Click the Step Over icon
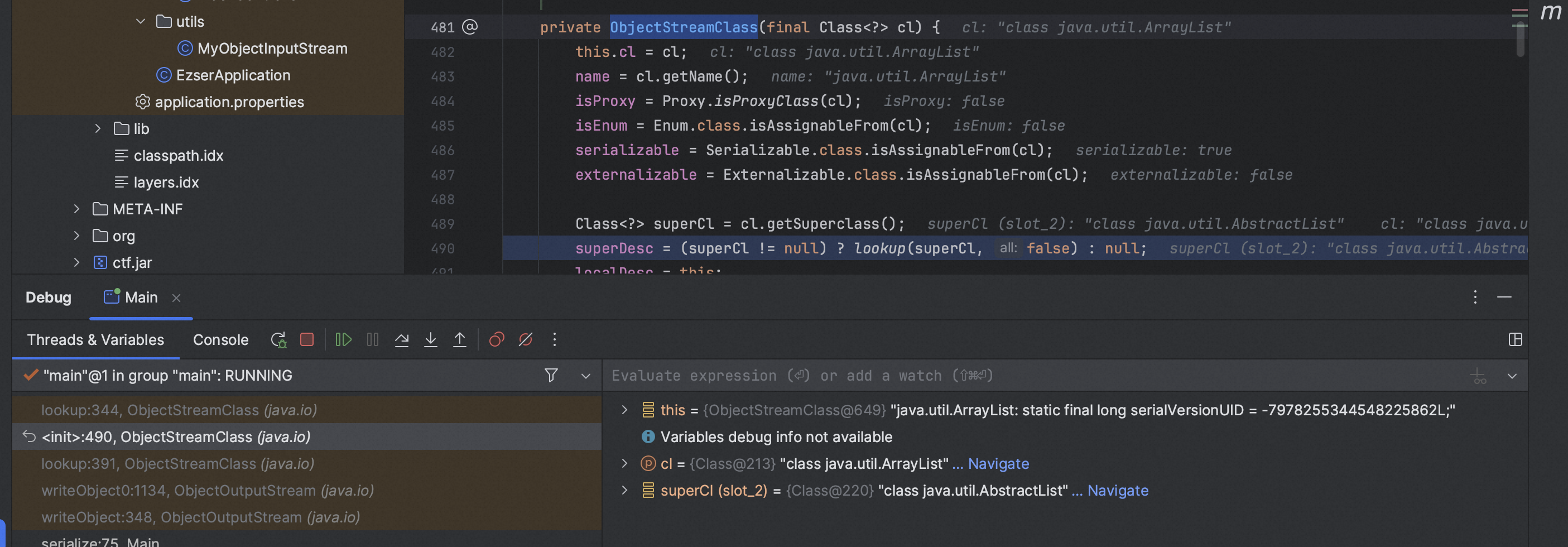The width and height of the screenshot is (1568, 547). (x=402, y=339)
